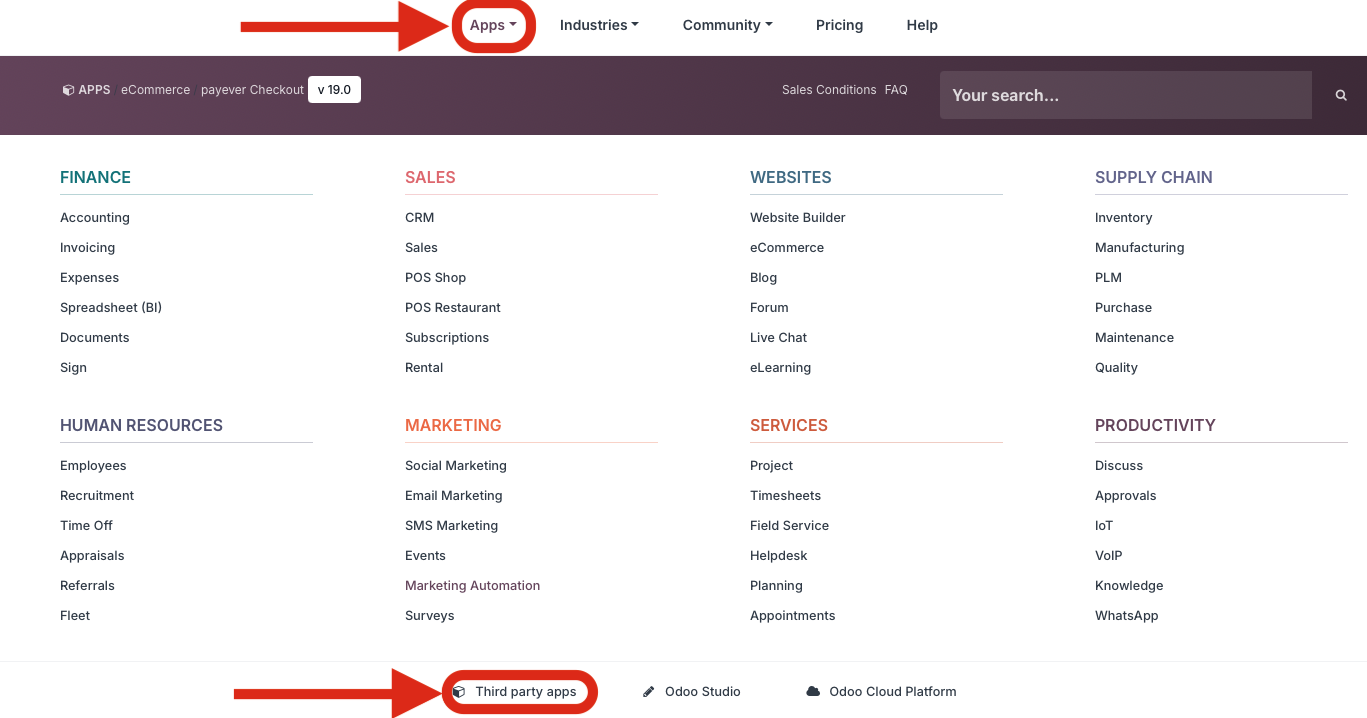Open the Fleet app
Screen dimensions: 1367x718
[75, 615]
